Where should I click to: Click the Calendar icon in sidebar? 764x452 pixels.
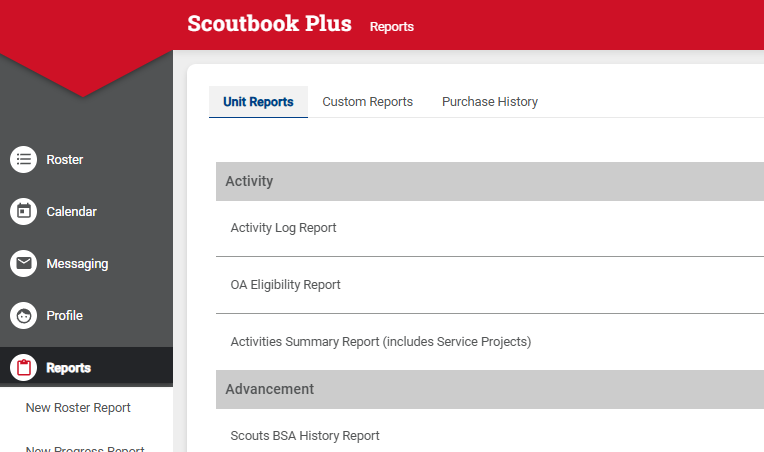tap(23, 211)
